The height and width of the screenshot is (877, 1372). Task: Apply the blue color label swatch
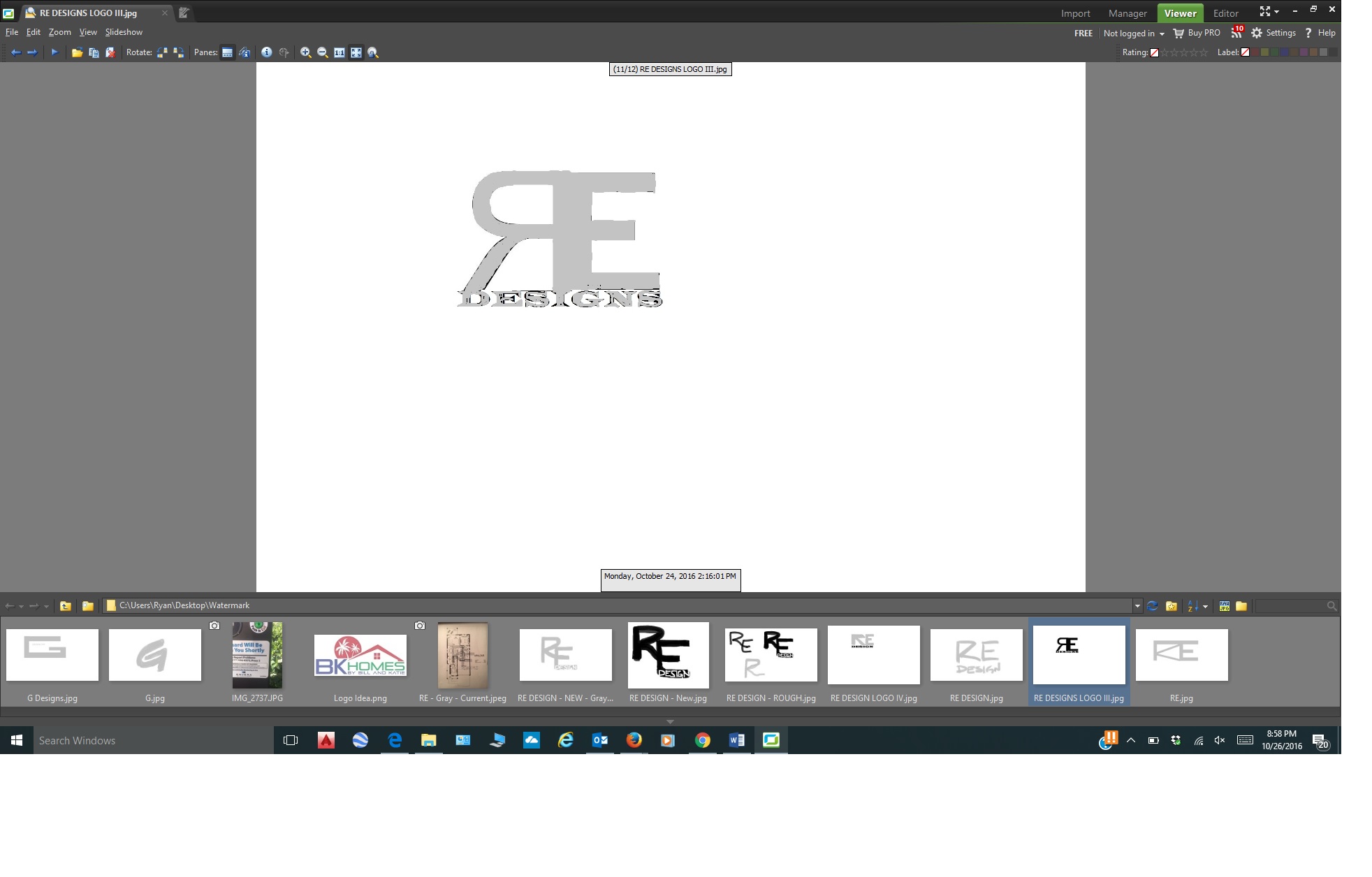[x=1284, y=52]
